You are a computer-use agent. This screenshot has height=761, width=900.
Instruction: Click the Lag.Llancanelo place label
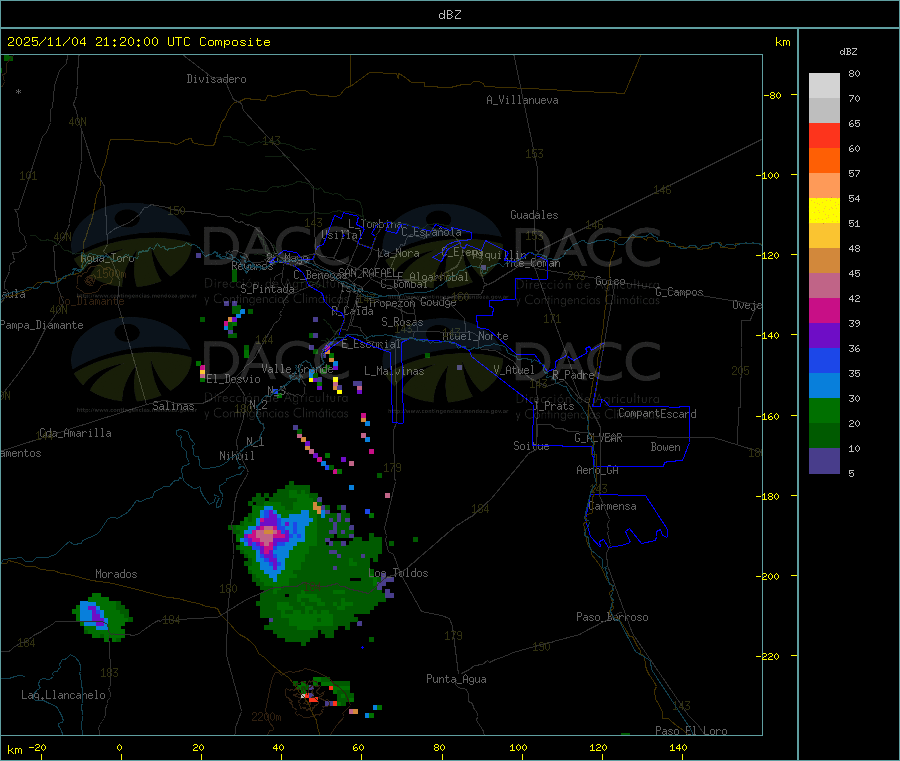[x=64, y=695]
